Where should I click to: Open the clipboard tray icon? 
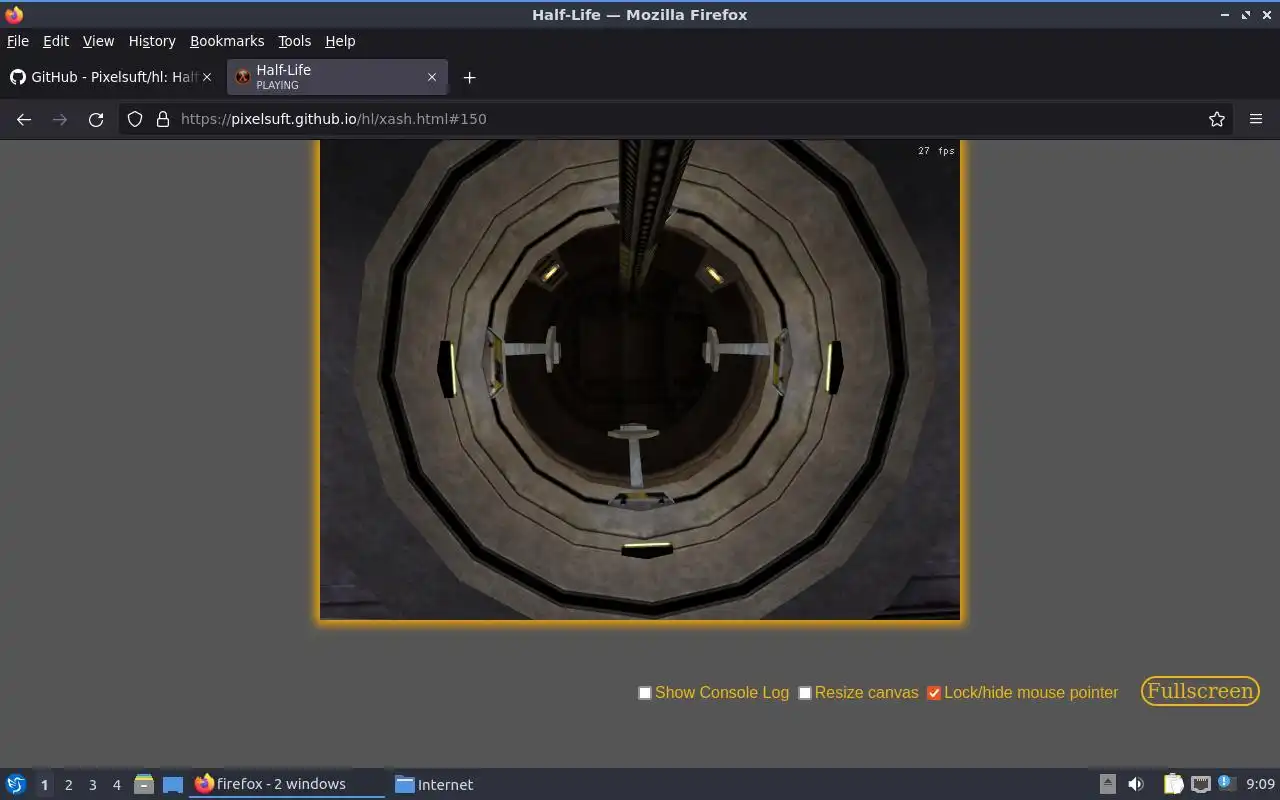tap(1173, 784)
